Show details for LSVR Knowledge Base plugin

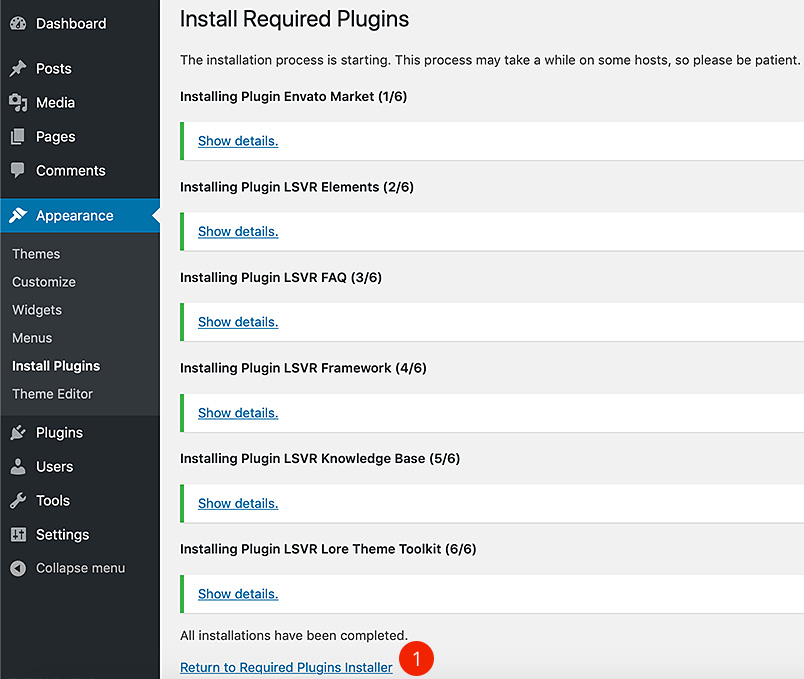238,504
